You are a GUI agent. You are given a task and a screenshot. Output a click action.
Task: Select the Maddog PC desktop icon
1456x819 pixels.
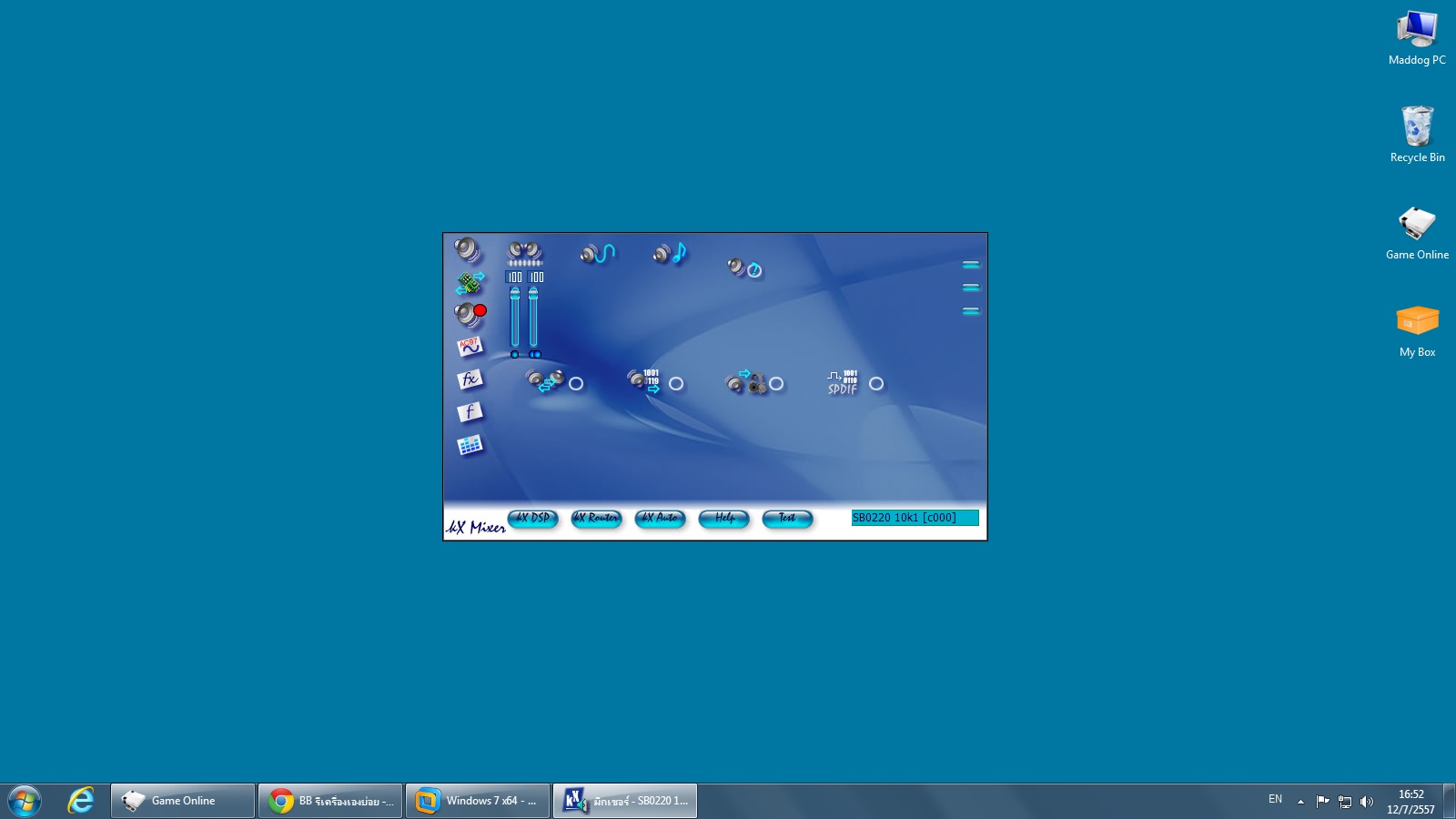[x=1417, y=38]
